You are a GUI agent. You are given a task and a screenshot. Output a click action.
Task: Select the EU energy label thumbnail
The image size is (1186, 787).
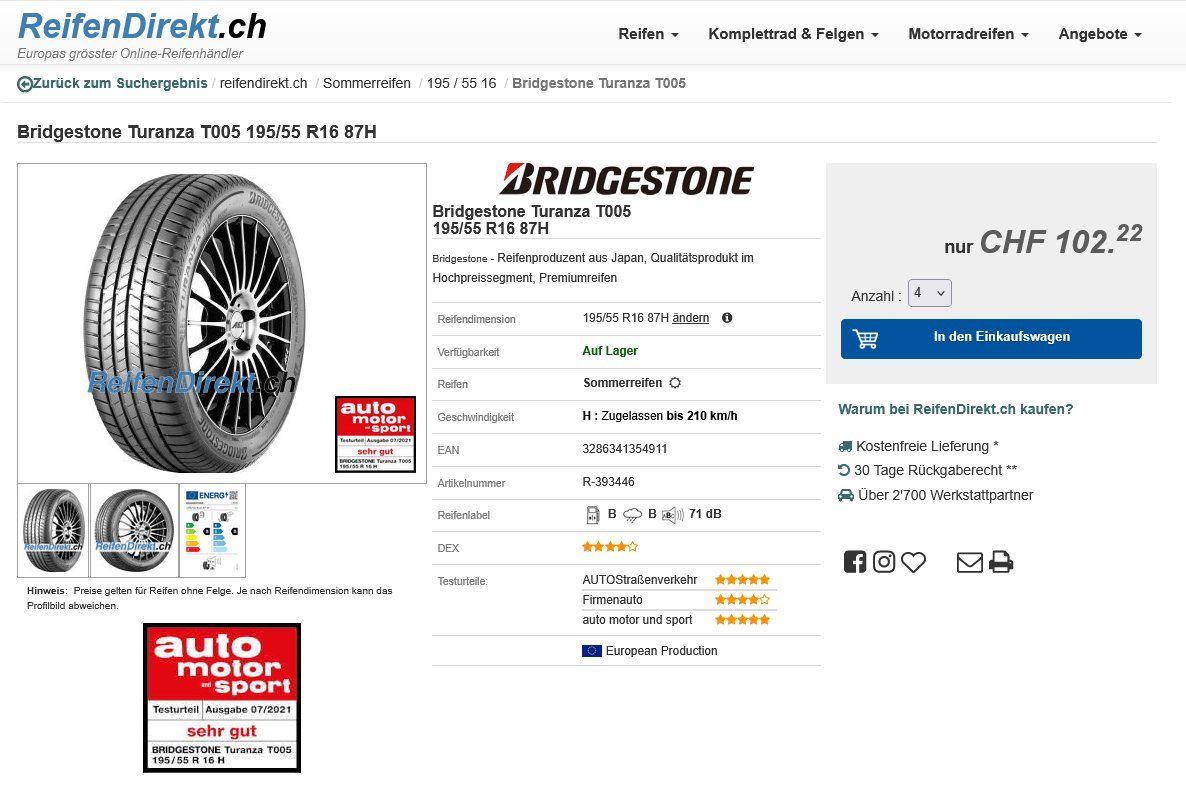pyautogui.click(x=213, y=530)
